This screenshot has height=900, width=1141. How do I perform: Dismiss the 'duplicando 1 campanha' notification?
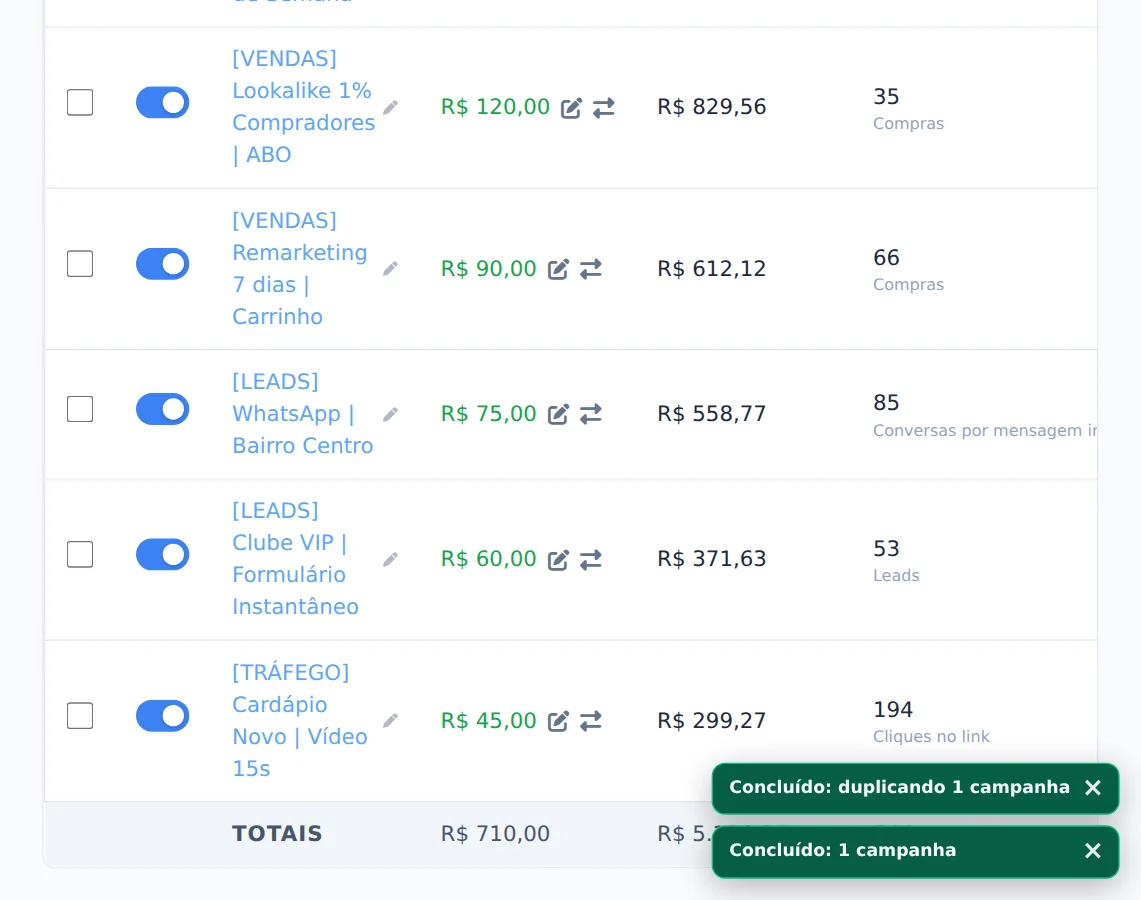(1092, 788)
